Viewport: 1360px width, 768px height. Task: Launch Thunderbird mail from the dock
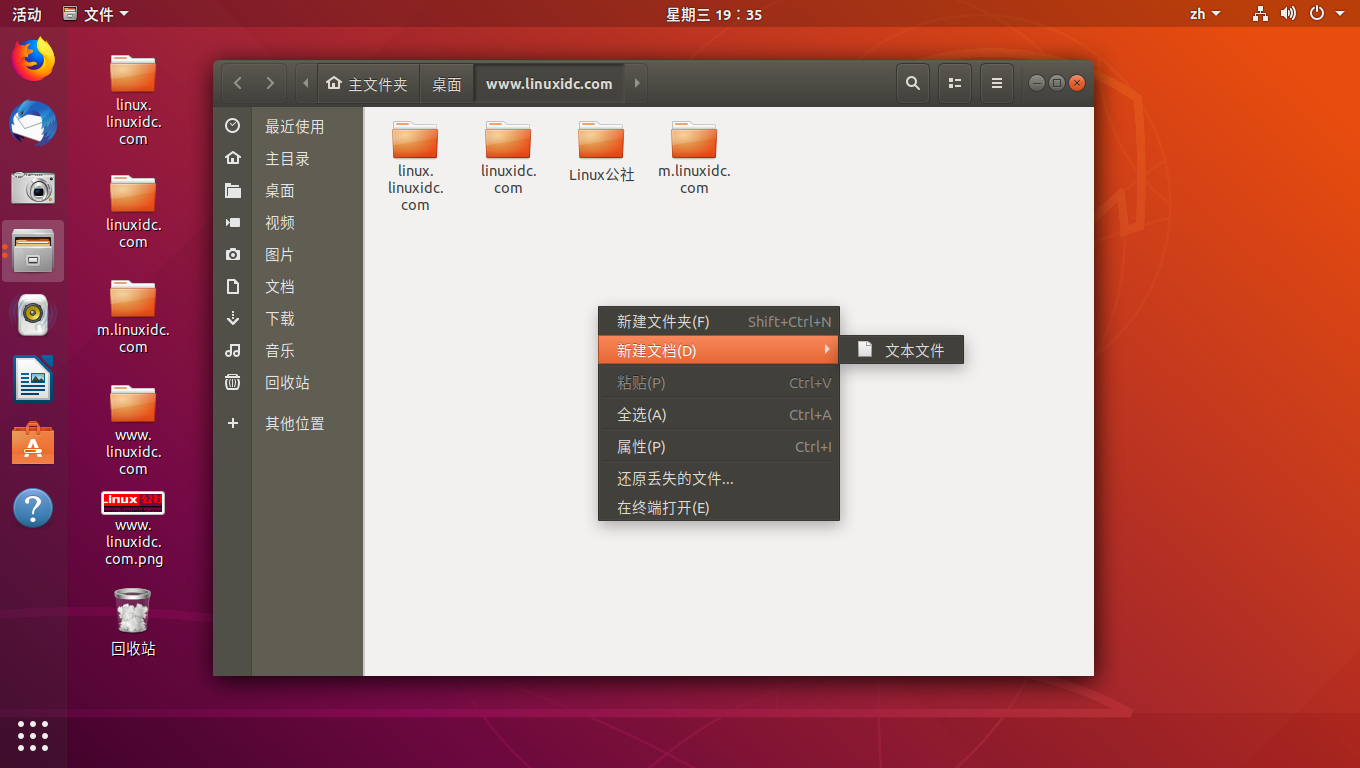[33, 124]
